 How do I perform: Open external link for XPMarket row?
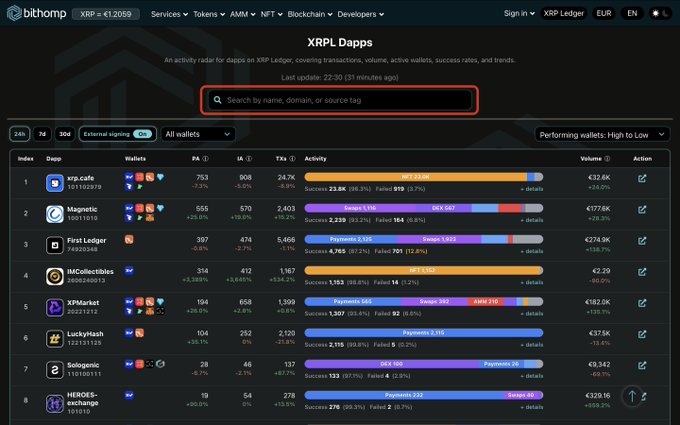pyautogui.click(x=642, y=303)
